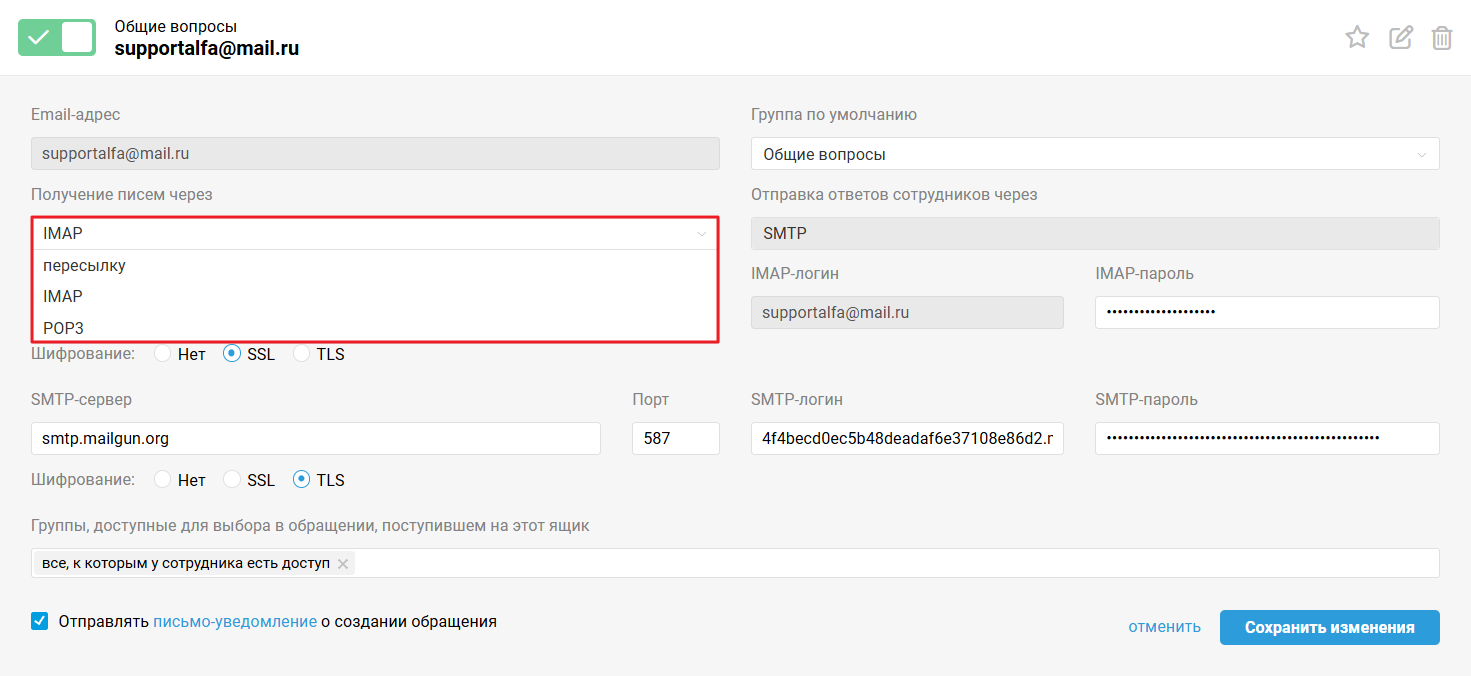Screen dimensions: 1471x676
Task: Collapse the 'Получение писем через' IMAP dropdown
Action: [x=374, y=234]
